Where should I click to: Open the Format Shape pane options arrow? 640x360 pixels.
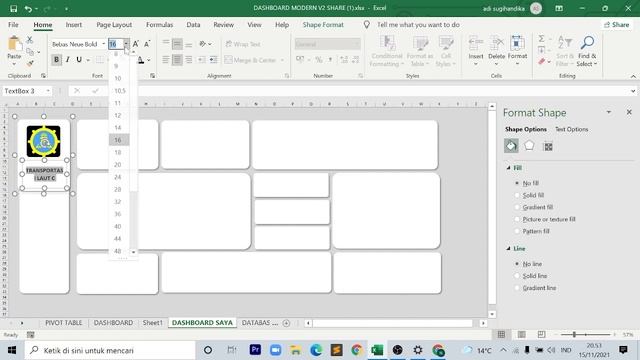pyautogui.click(x=609, y=112)
